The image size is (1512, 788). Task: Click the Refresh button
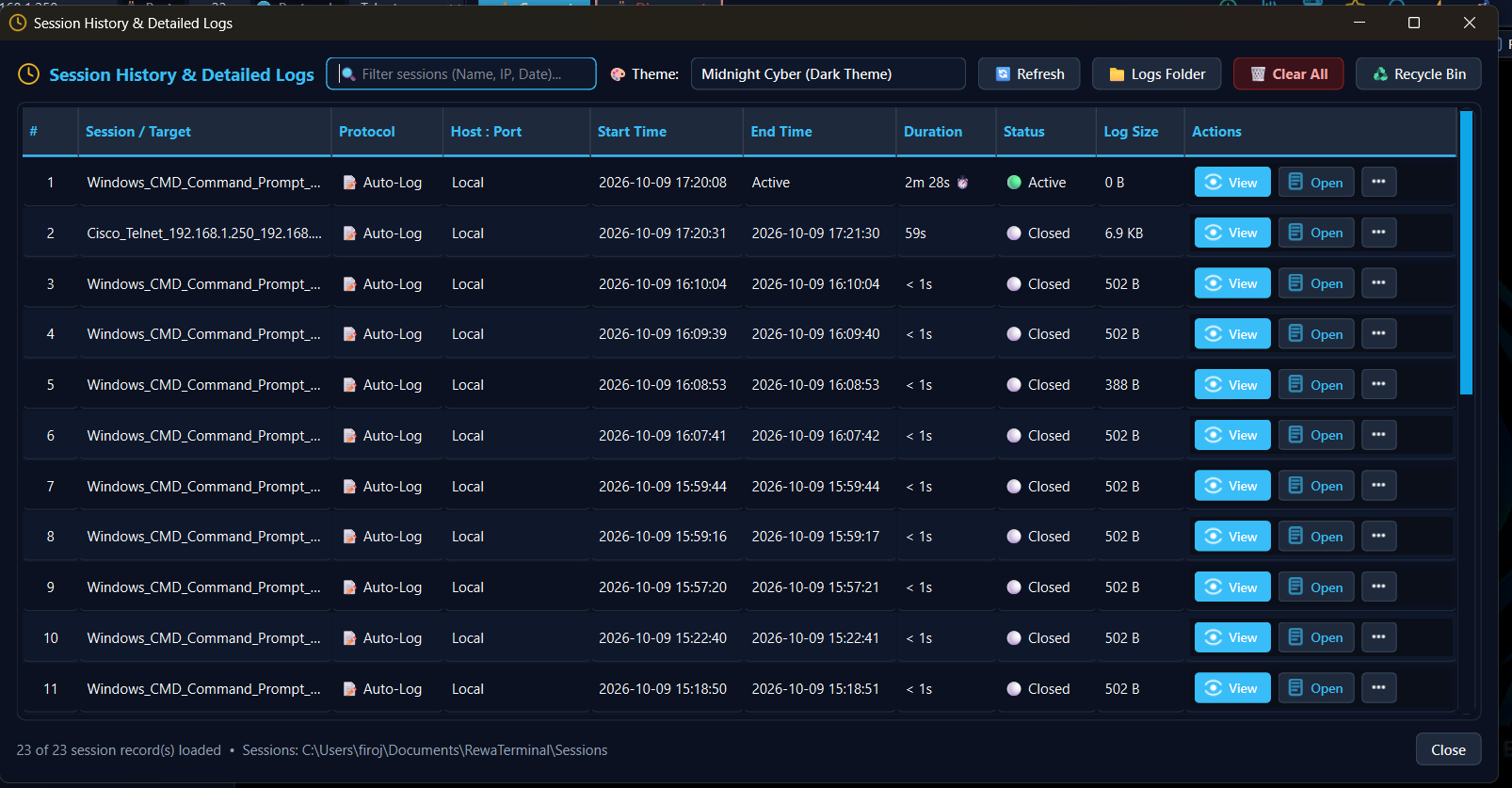point(1030,73)
